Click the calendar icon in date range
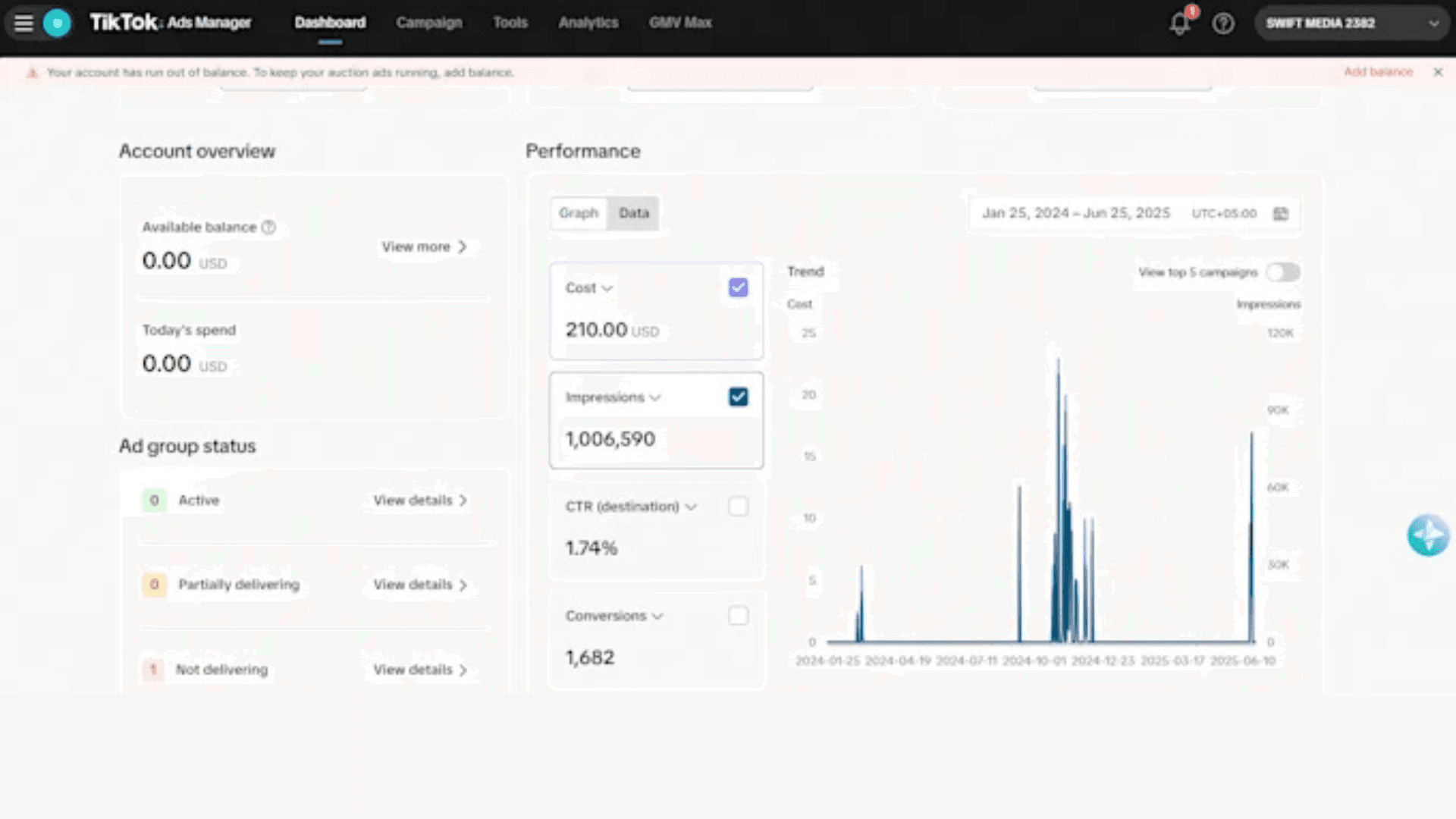 pos(1281,214)
